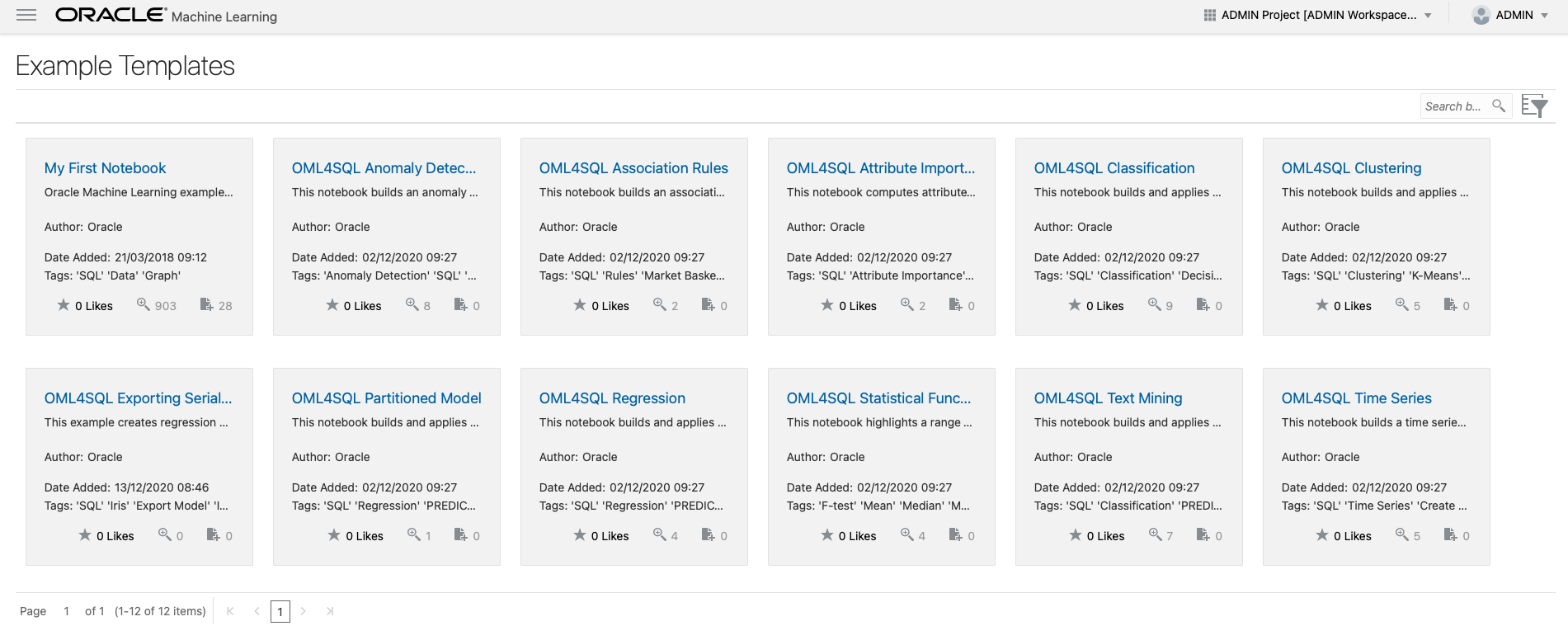1568x640 pixels.
Task: Star the OML4SQL Time Series template
Action: click(1322, 535)
